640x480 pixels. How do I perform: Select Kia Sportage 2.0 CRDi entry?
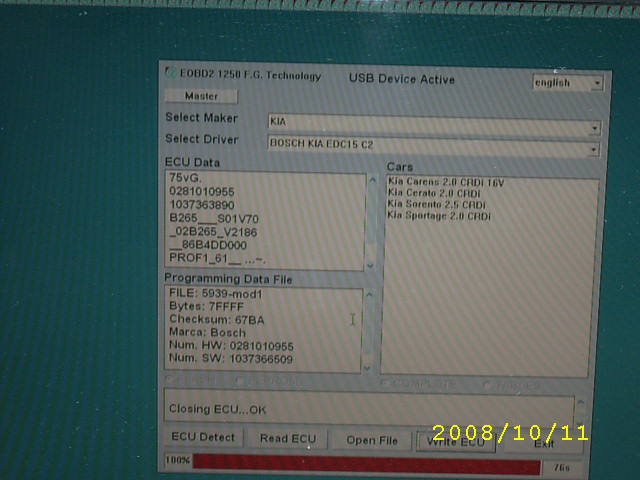pos(439,216)
